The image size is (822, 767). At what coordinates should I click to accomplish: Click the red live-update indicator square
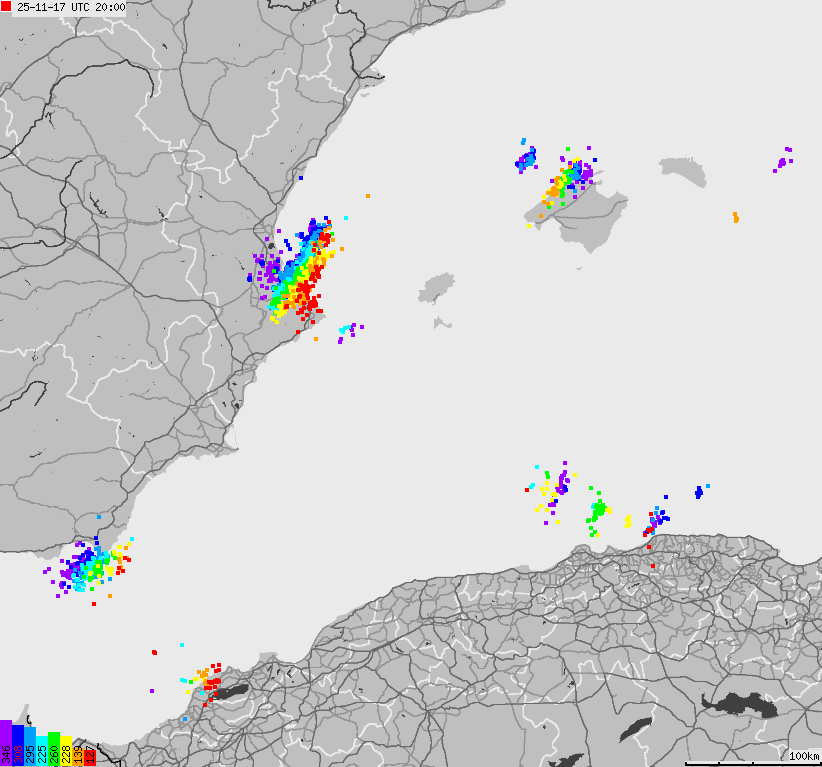click(x=5, y=5)
